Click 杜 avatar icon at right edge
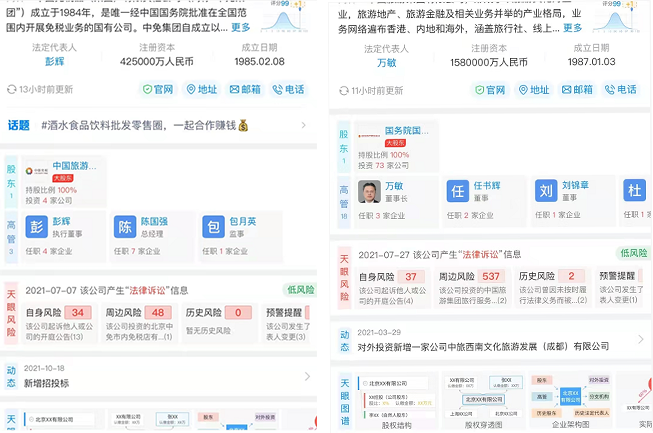The image size is (653, 433). (635, 190)
